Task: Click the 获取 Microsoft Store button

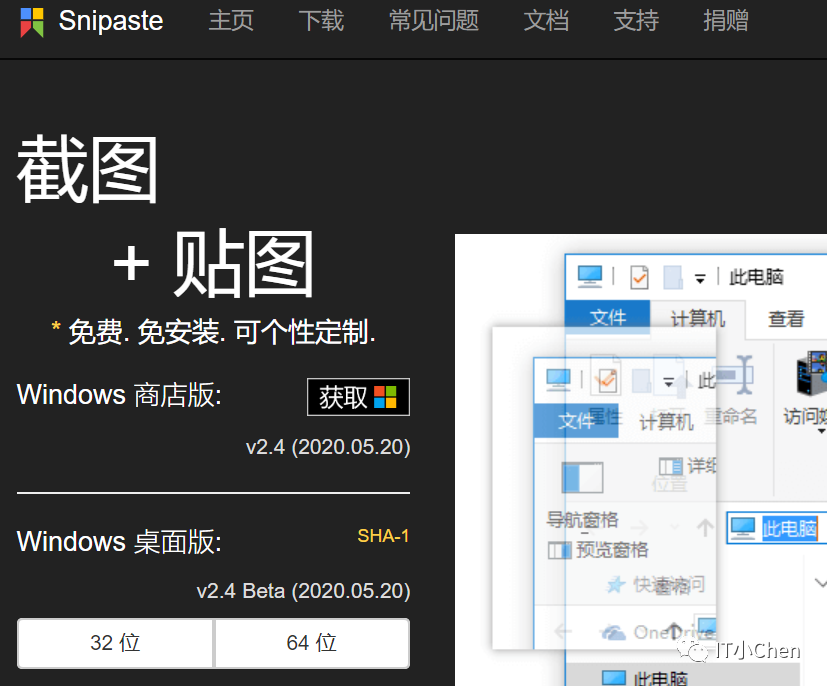Action: tap(358, 397)
